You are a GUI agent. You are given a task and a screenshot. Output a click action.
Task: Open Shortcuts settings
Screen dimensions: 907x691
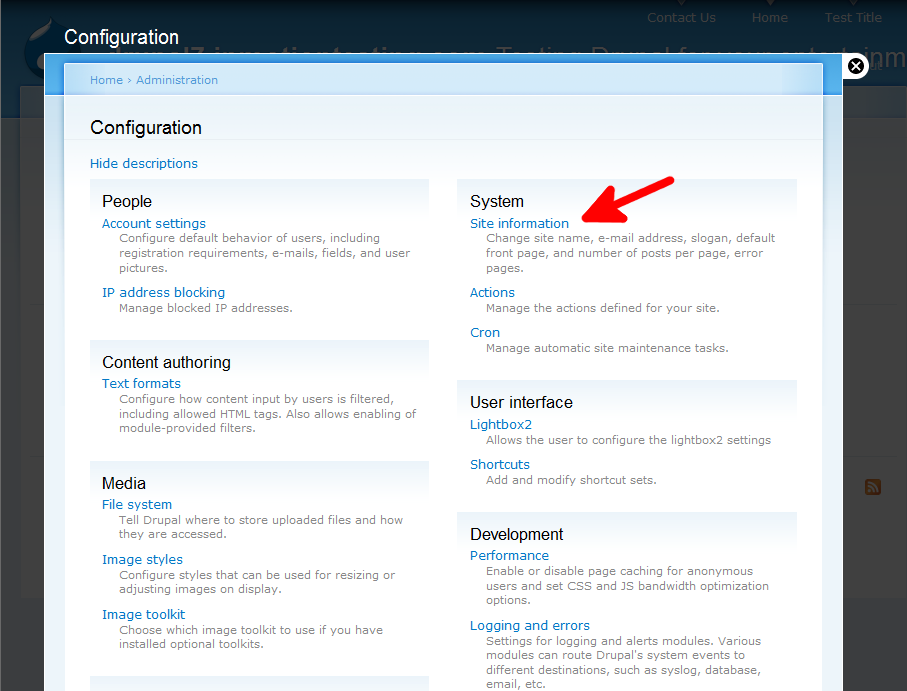(x=500, y=464)
